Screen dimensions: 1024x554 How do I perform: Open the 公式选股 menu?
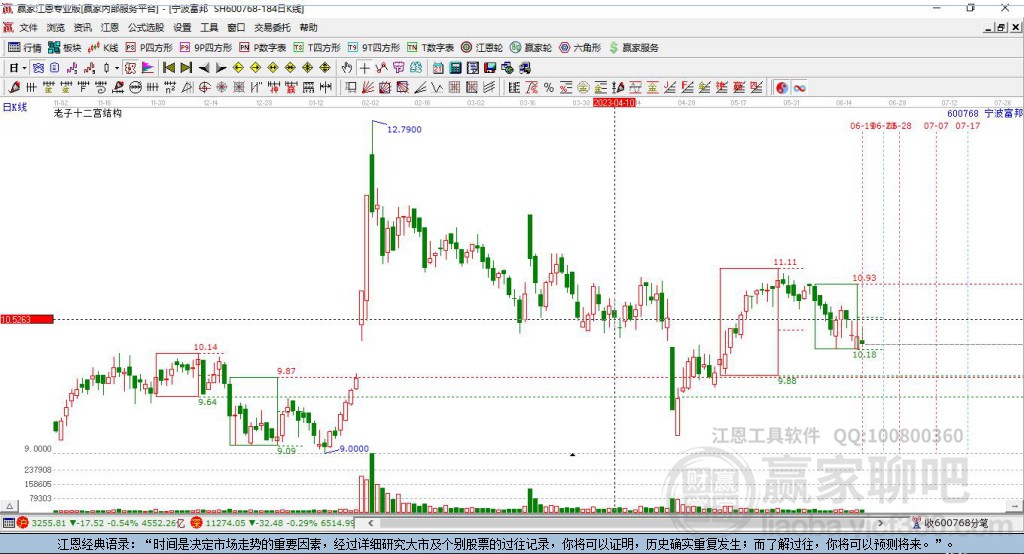pyautogui.click(x=146, y=27)
